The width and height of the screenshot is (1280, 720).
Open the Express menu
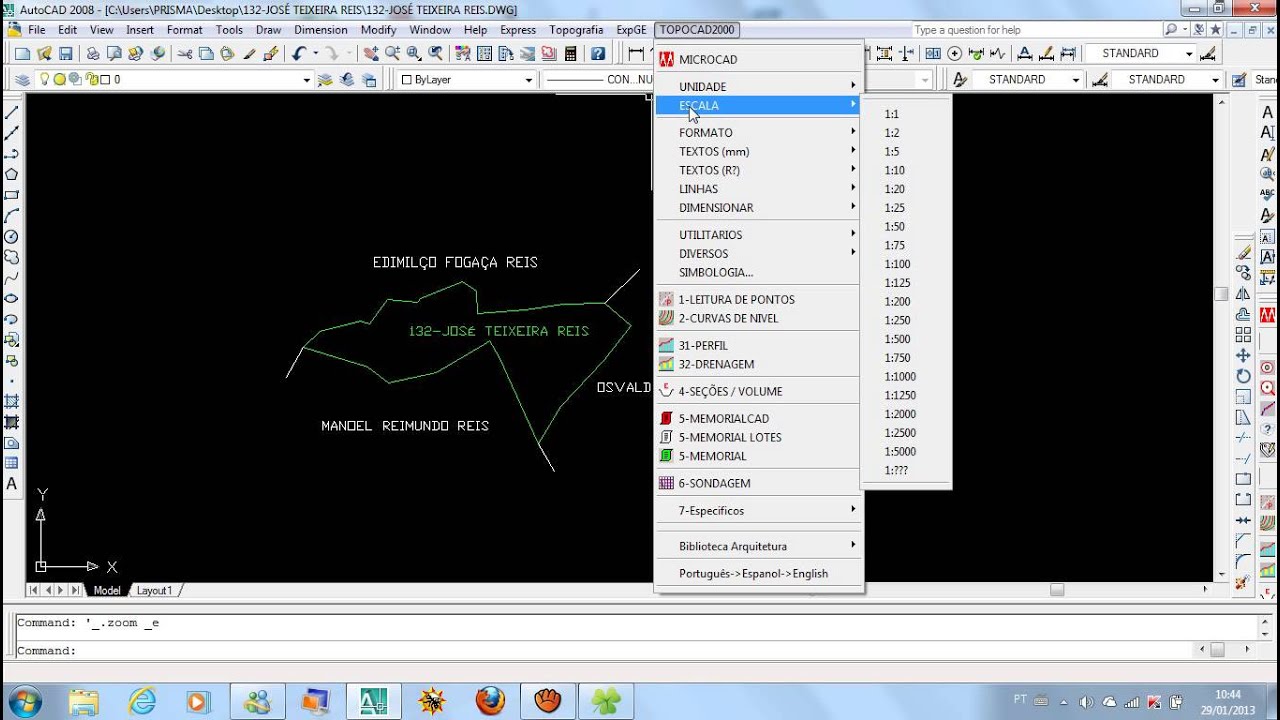point(518,30)
